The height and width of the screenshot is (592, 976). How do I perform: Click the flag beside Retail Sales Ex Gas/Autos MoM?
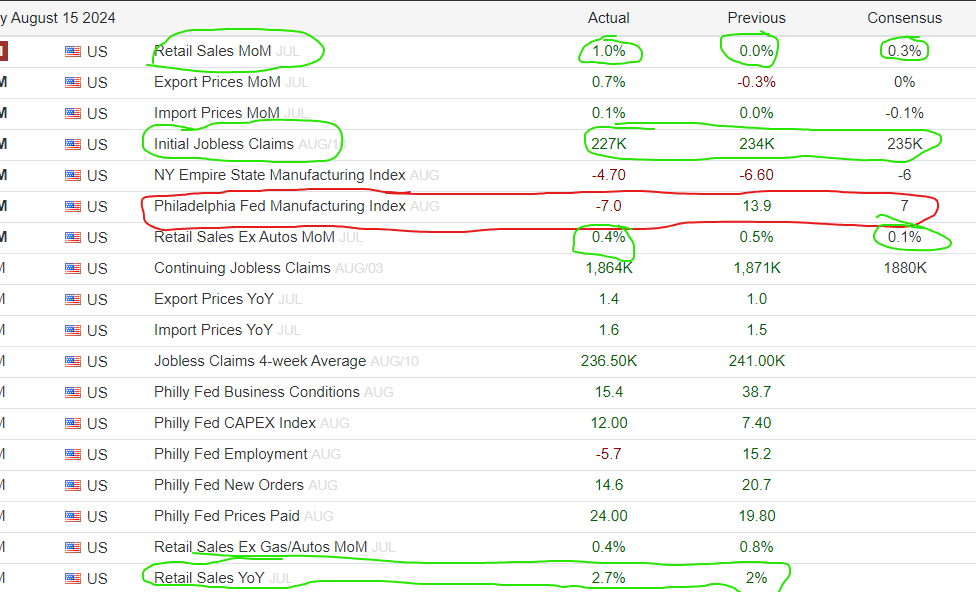(73, 548)
